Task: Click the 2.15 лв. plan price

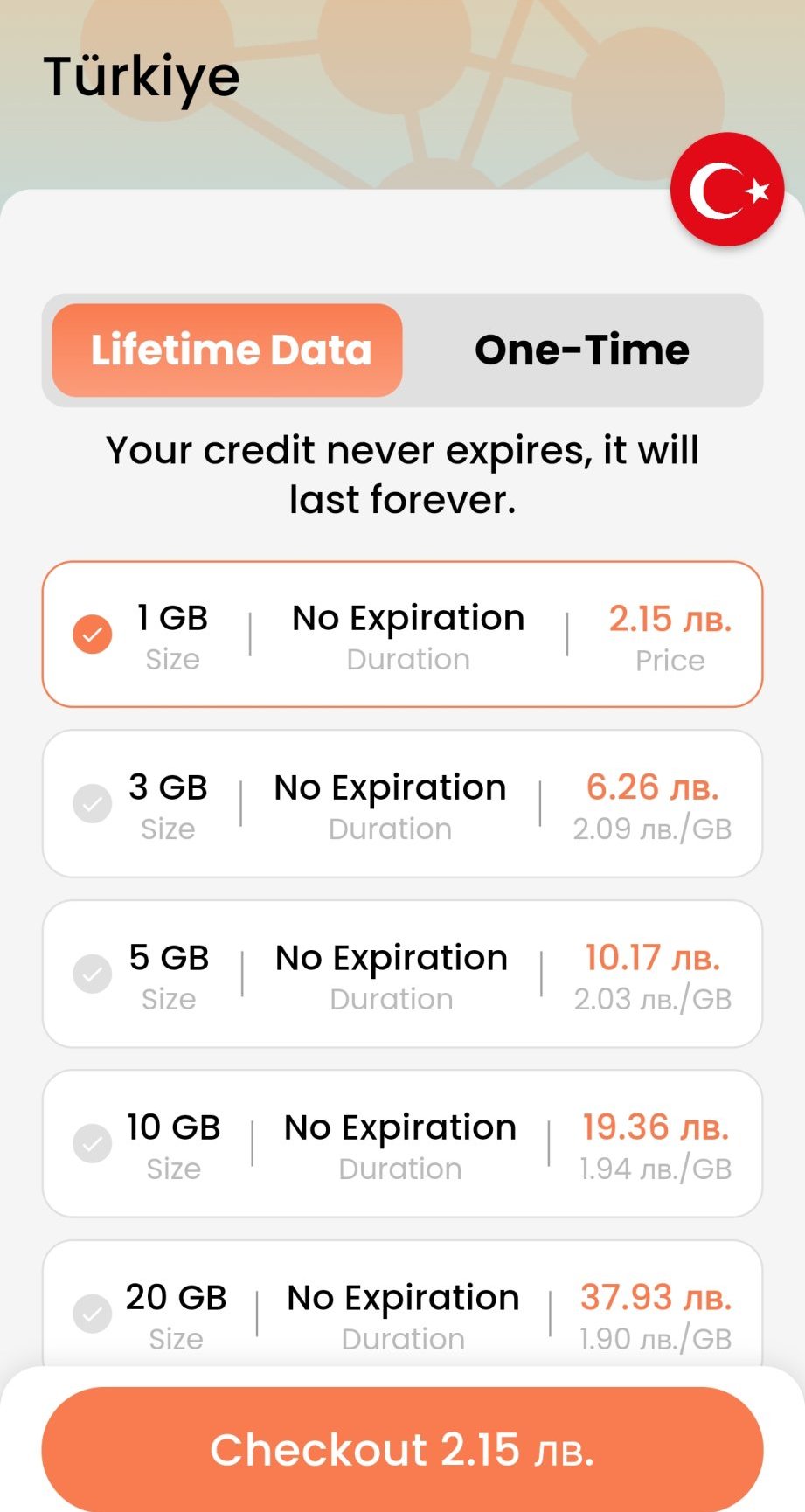Action: (670, 619)
